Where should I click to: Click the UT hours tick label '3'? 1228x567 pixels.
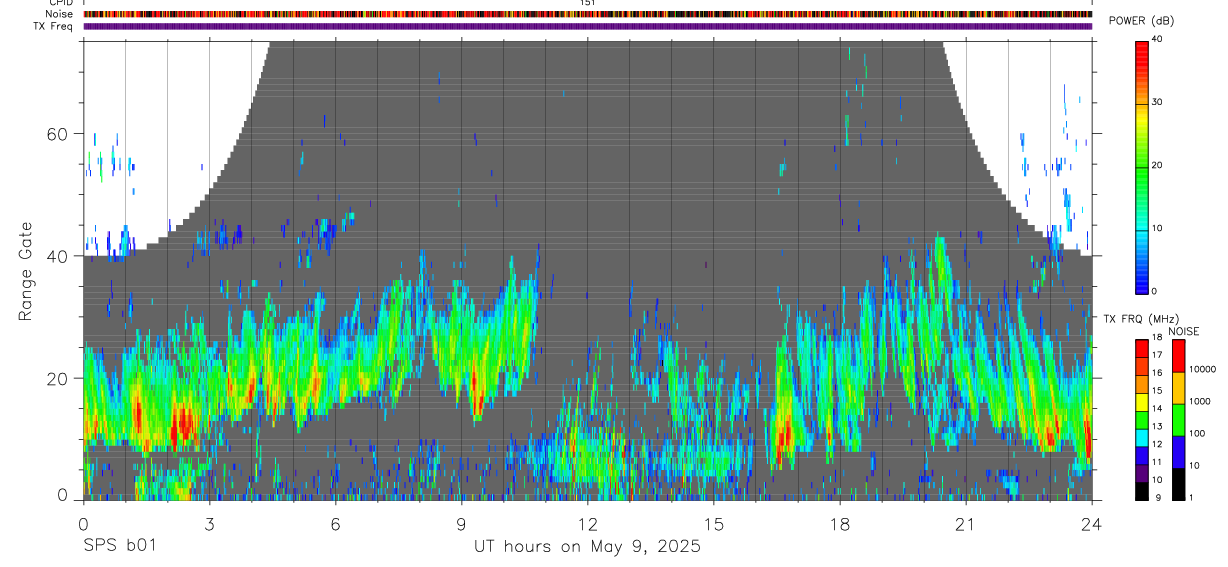209,523
